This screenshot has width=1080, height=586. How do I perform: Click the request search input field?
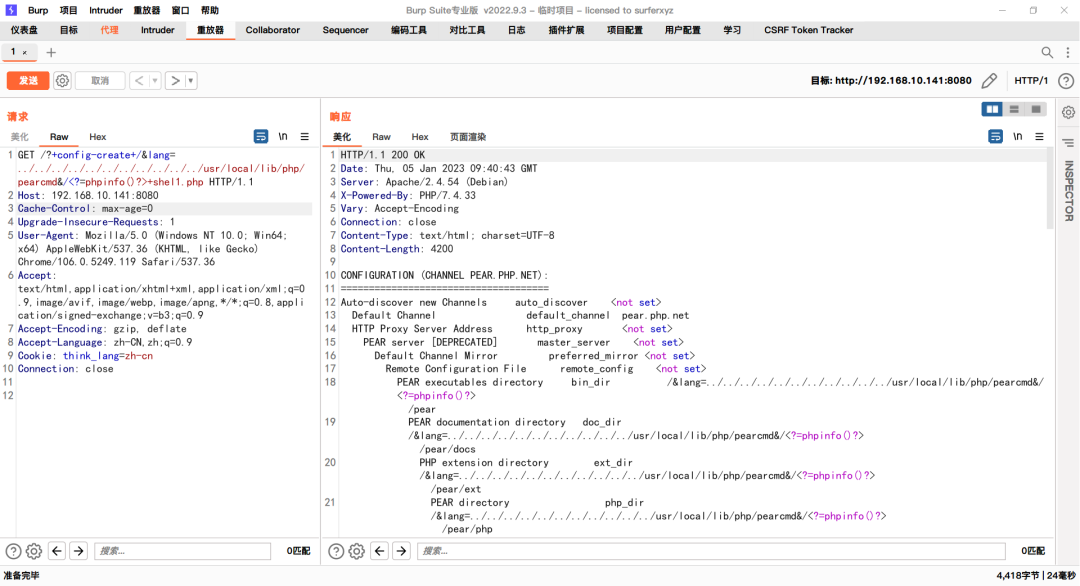[x=183, y=551]
